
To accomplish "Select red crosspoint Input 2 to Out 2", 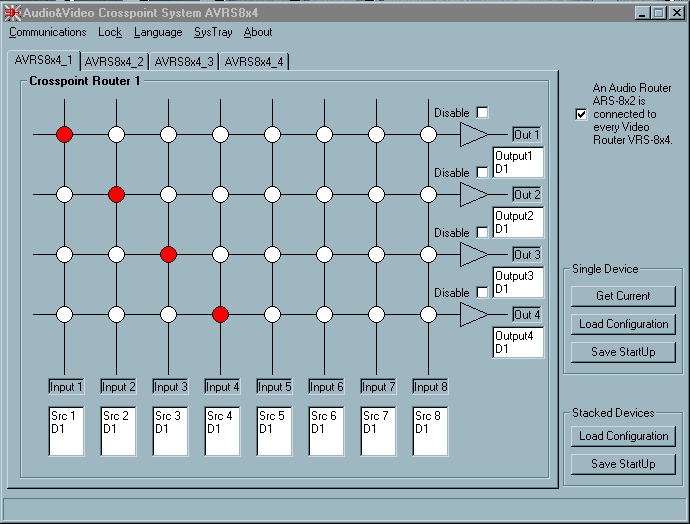I will click(x=116, y=194).
